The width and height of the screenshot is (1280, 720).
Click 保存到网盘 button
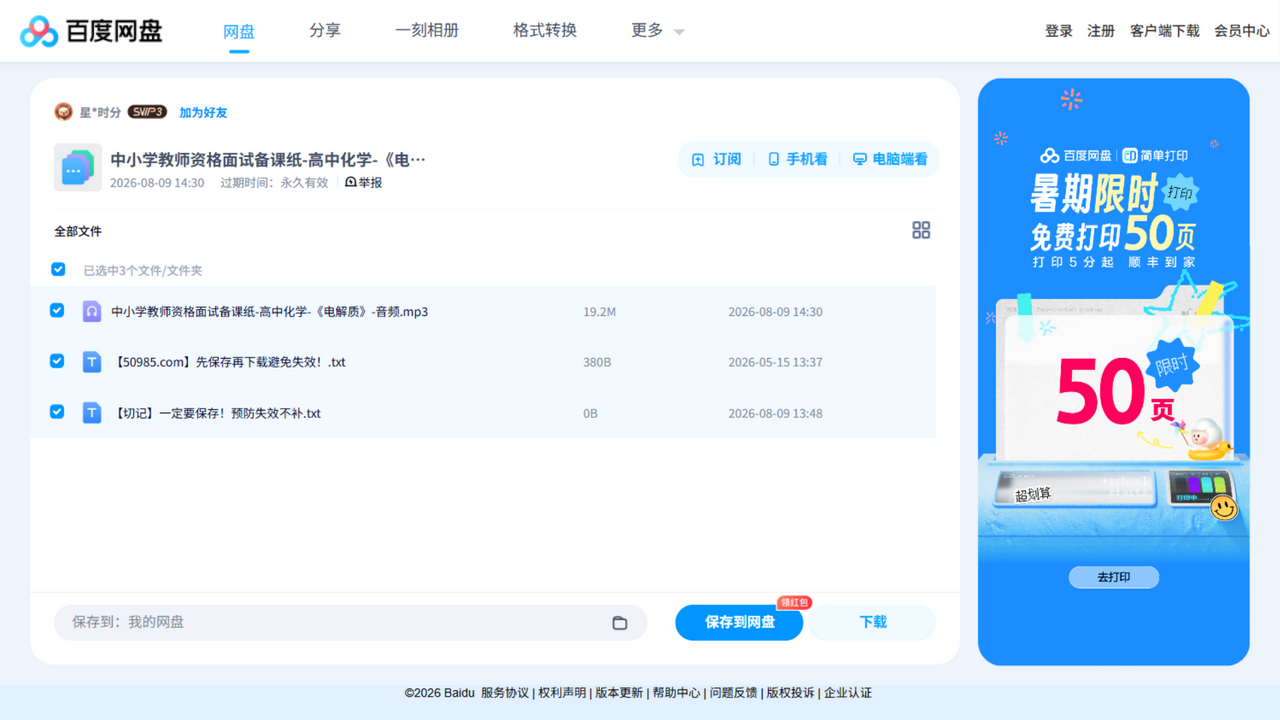(x=739, y=622)
